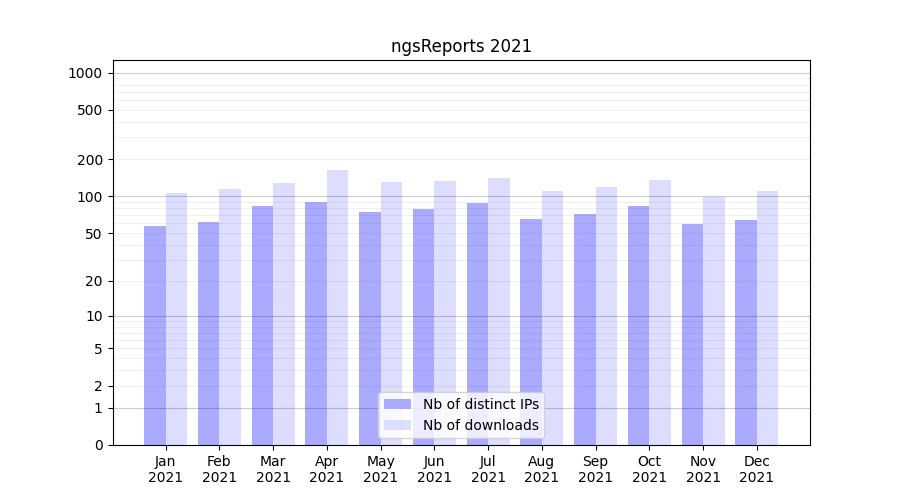Click the Nb of distinct IPs legend swatch
This screenshot has width=900, height=500.
tap(397, 404)
